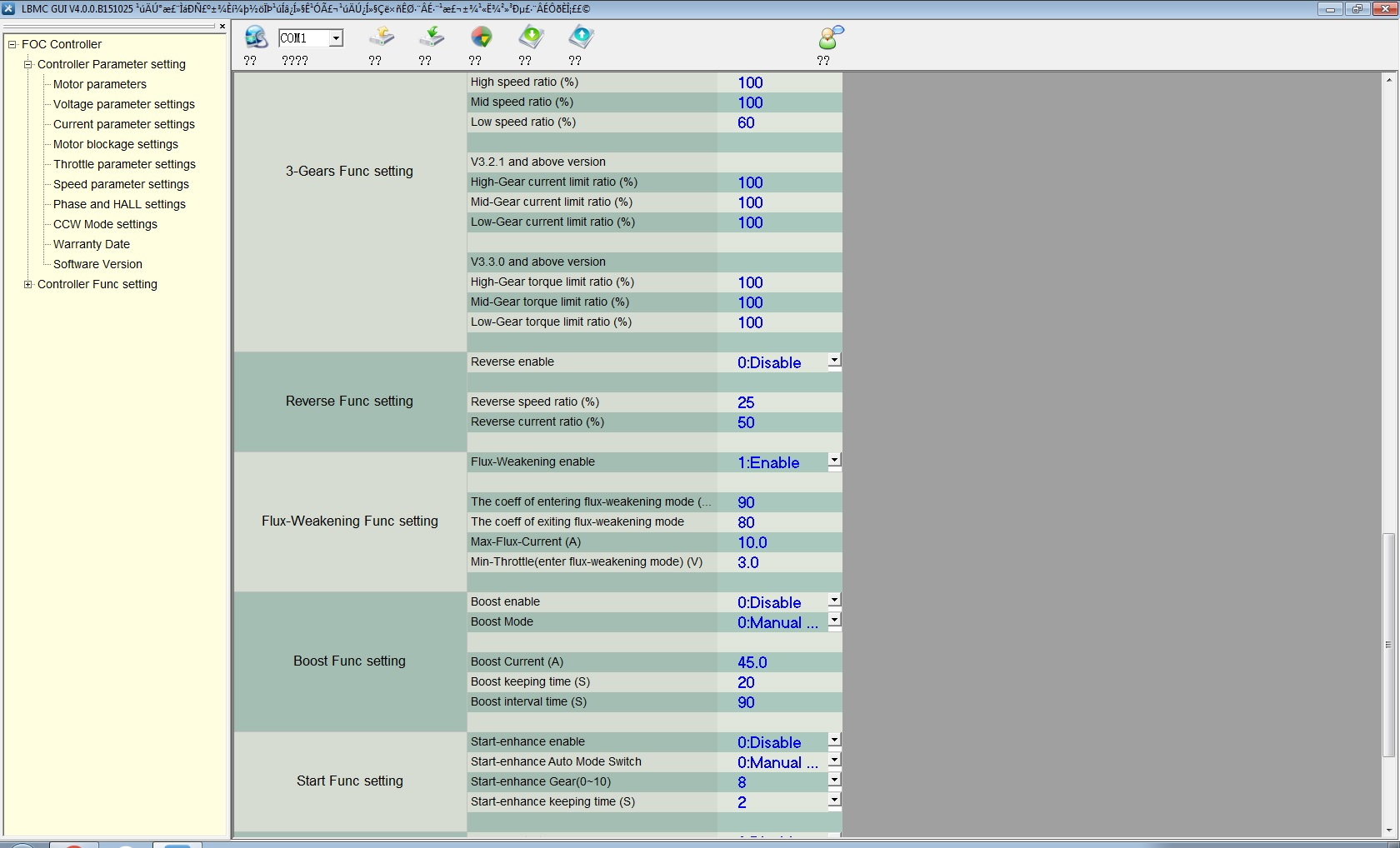Open the COM1 port dropdown
Image resolution: width=1400 pixels, height=848 pixels.
tap(335, 38)
